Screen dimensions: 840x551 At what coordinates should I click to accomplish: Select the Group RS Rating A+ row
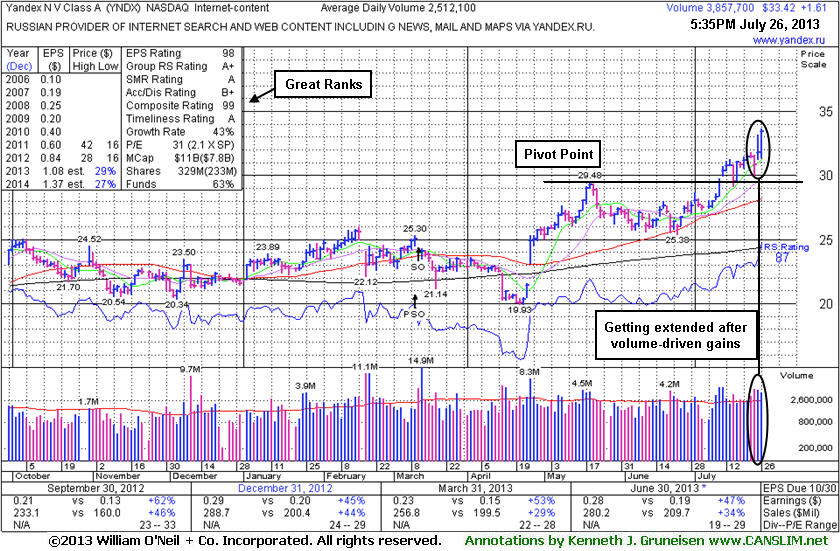(181, 66)
